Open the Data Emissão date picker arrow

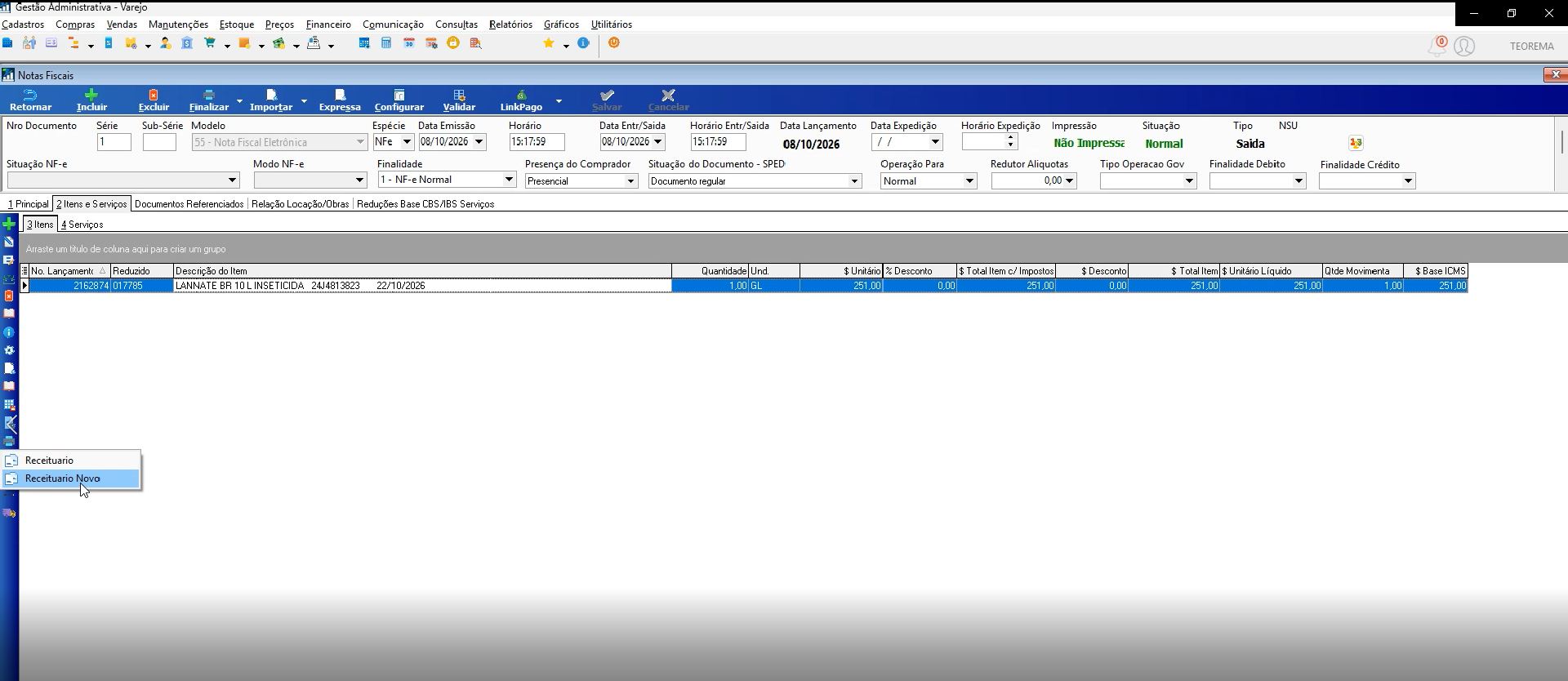click(x=479, y=142)
